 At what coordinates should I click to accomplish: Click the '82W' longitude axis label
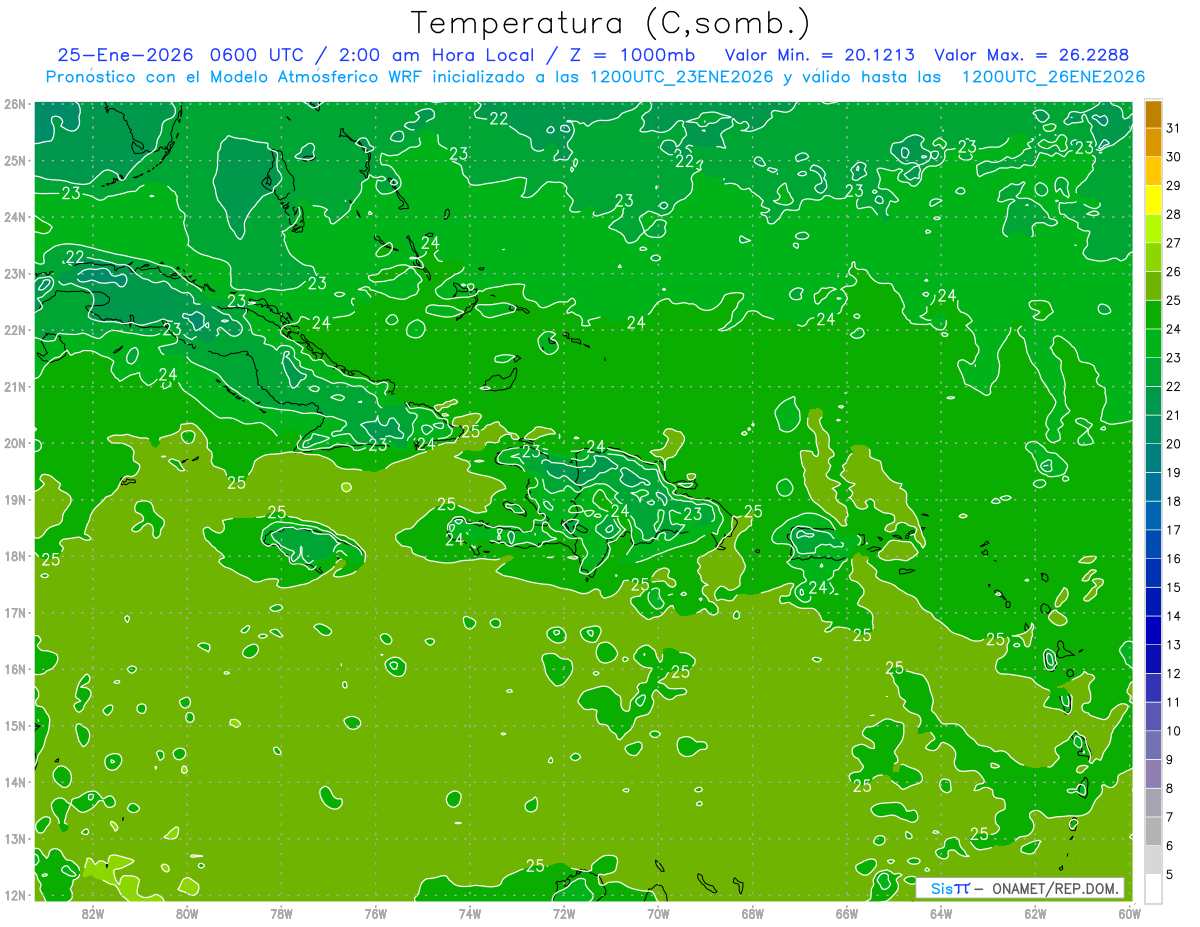click(93, 913)
